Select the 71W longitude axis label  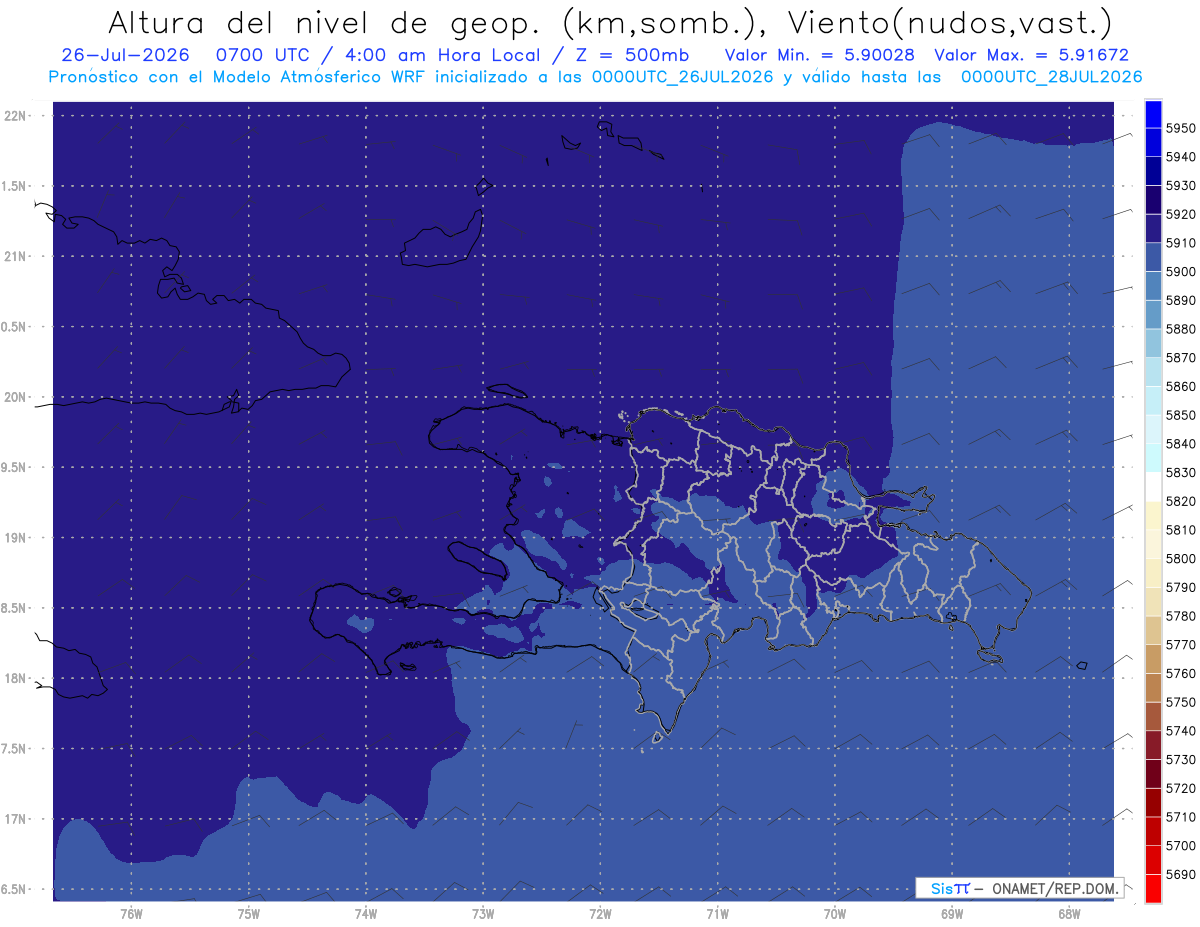point(717,914)
